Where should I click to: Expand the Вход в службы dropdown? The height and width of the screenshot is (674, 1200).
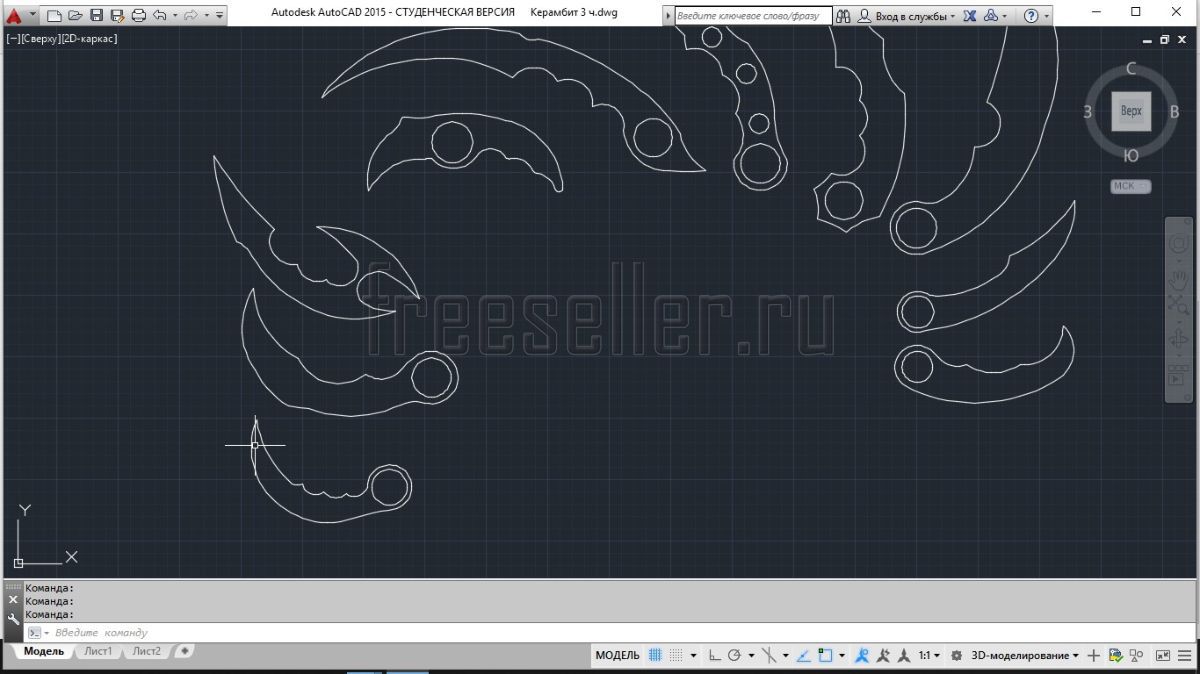[x=952, y=16]
